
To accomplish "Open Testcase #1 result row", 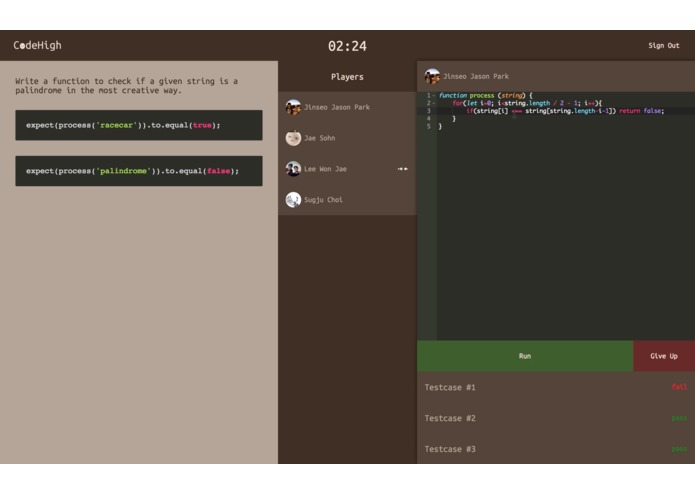I will [556, 387].
